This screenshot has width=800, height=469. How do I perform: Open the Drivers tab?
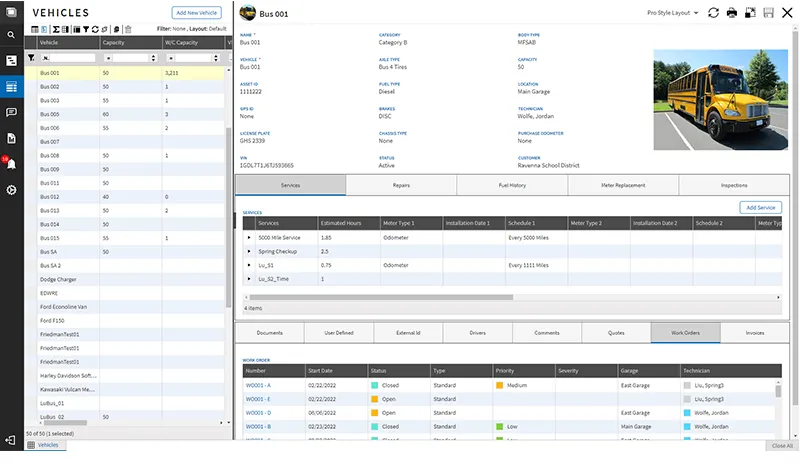[x=477, y=332]
